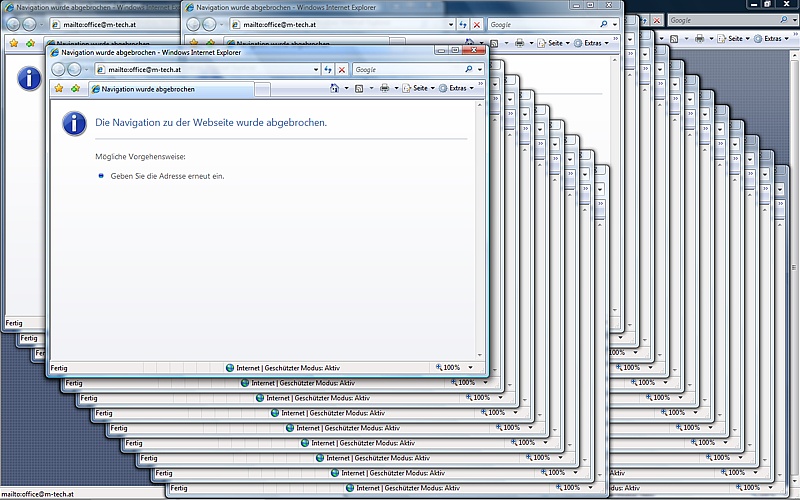Open the Extras menu in maximized background window

771,38
